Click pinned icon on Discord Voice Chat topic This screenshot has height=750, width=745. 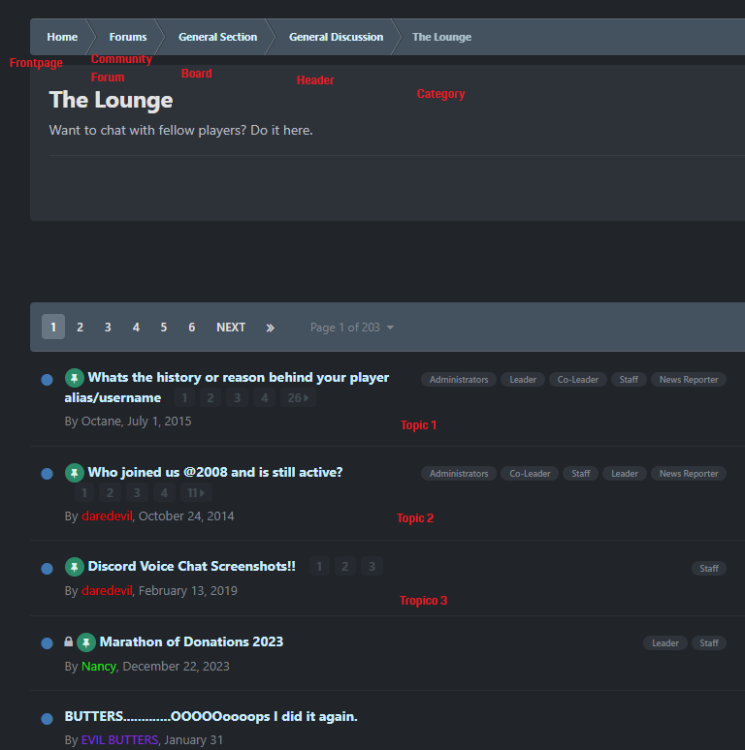(74, 567)
